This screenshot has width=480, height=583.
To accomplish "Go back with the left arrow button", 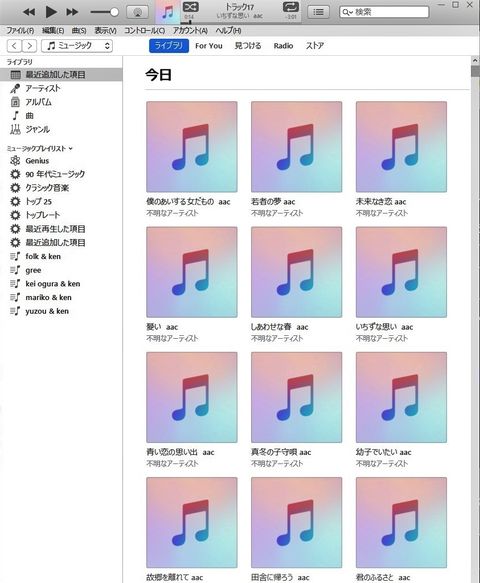I will 14,46.
